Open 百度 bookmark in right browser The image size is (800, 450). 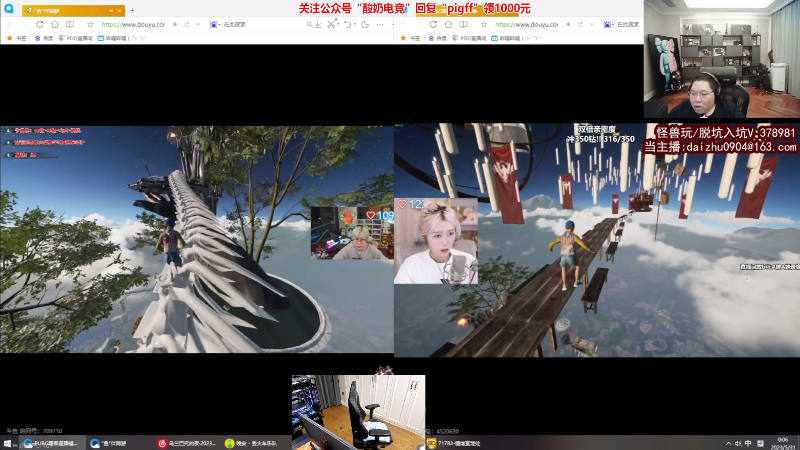tap(438, 38)
